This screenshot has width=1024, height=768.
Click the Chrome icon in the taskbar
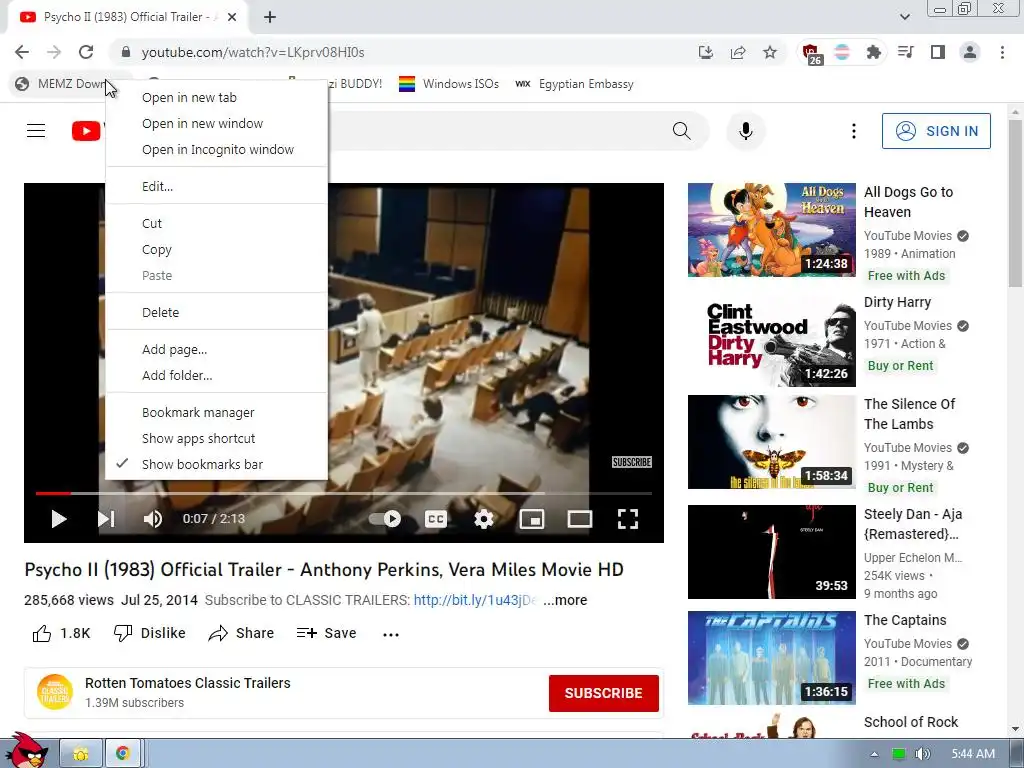pyautogui.click(x=123, y=754)
